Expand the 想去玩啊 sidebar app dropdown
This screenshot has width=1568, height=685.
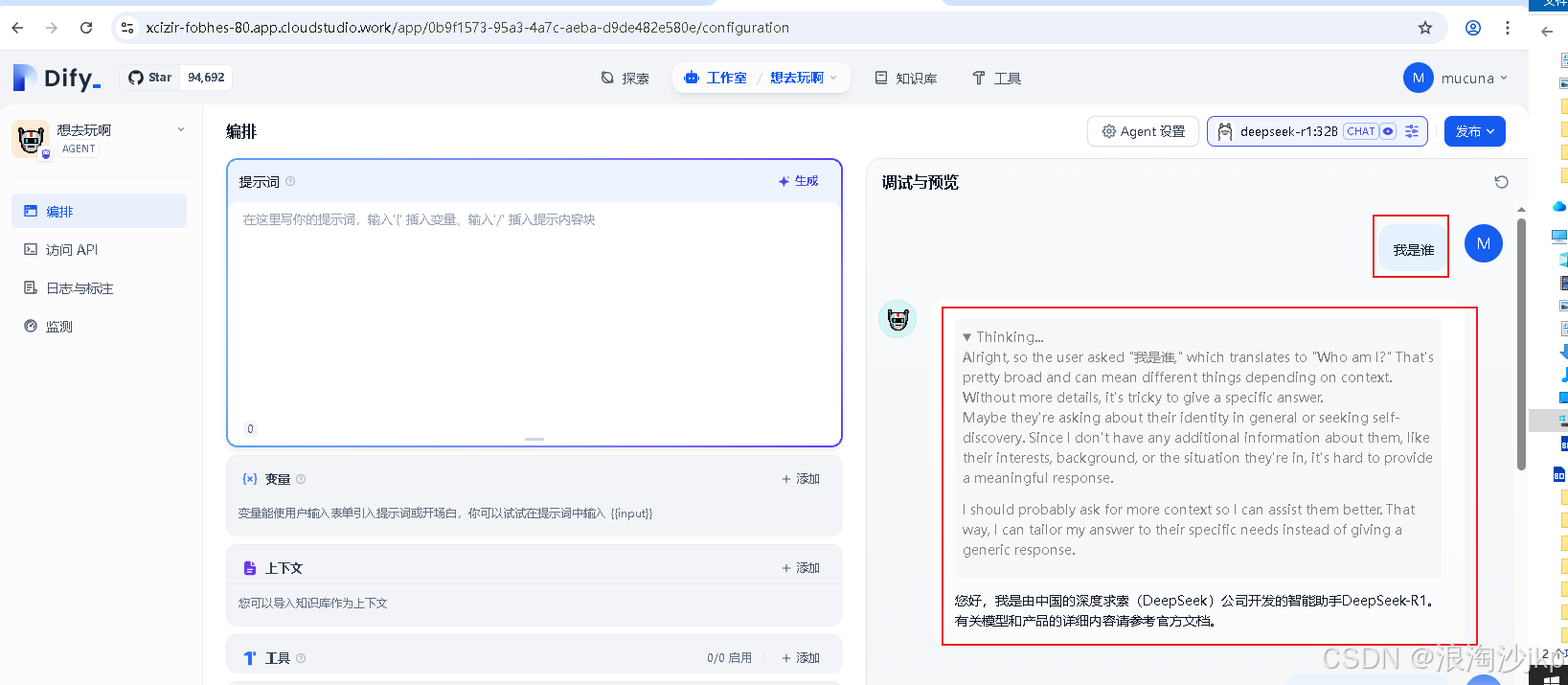[181, 129]
